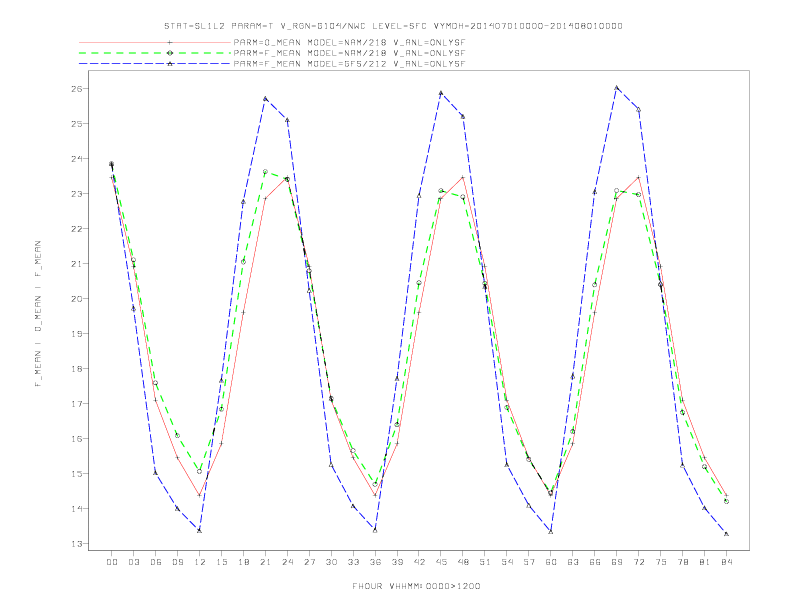This screenshot has height=612, width=792.
Task: Click the x-axis forecast hour label 30
Action: tap(331, 562)
